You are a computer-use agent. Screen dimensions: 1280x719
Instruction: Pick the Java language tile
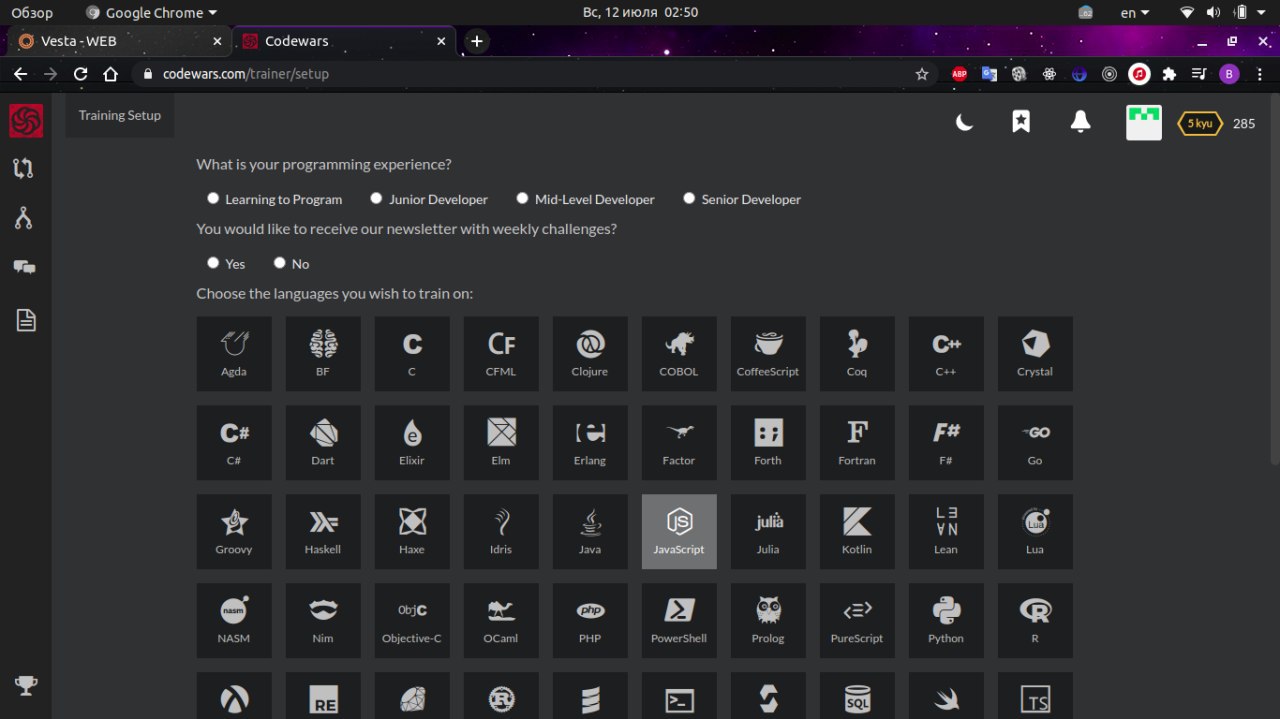coord(590,532)
